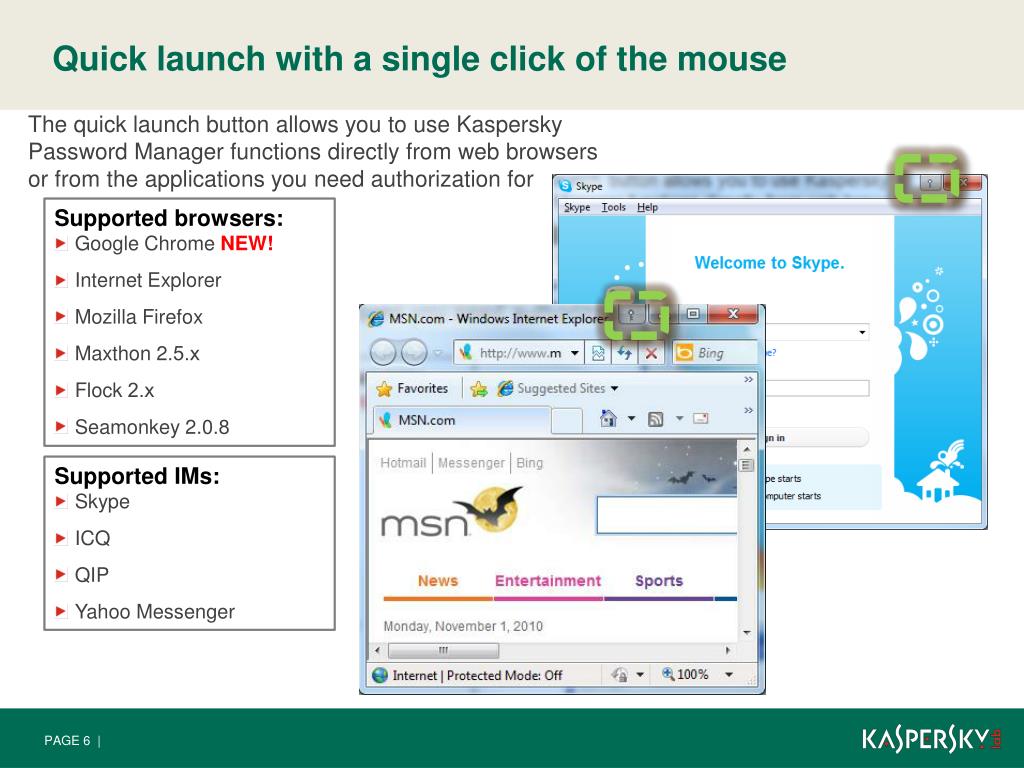Screen dimensions: 1024x768
Task: Click the http://www.m address field
Action: 520,353
